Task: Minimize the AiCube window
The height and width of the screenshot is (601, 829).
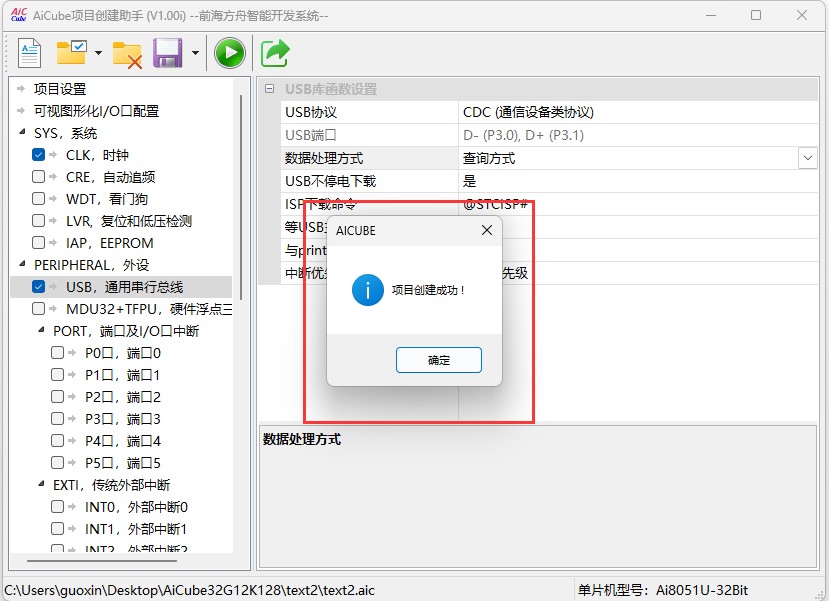Action: click(711, 15)
